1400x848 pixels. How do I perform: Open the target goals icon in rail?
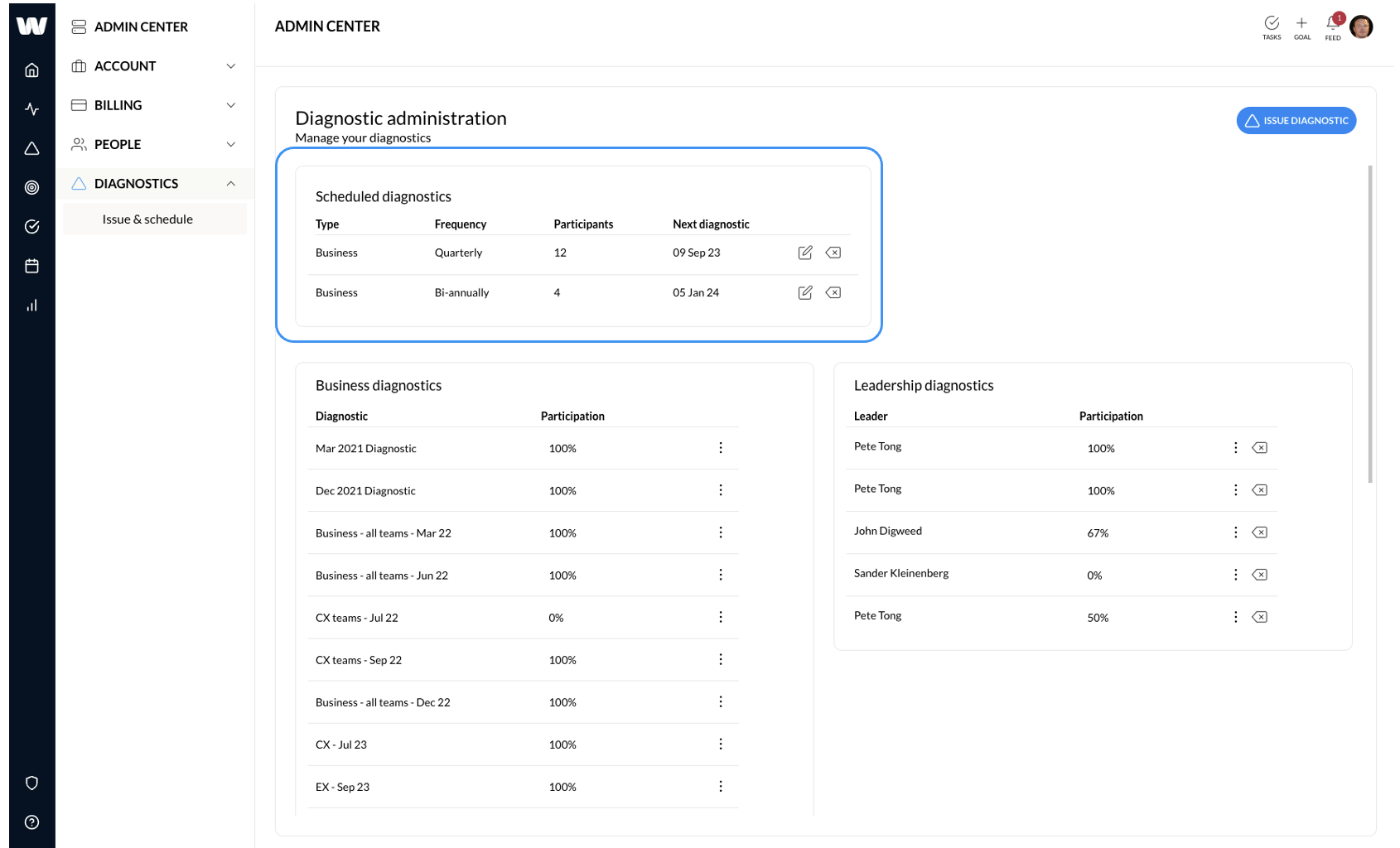pos(31,188)
